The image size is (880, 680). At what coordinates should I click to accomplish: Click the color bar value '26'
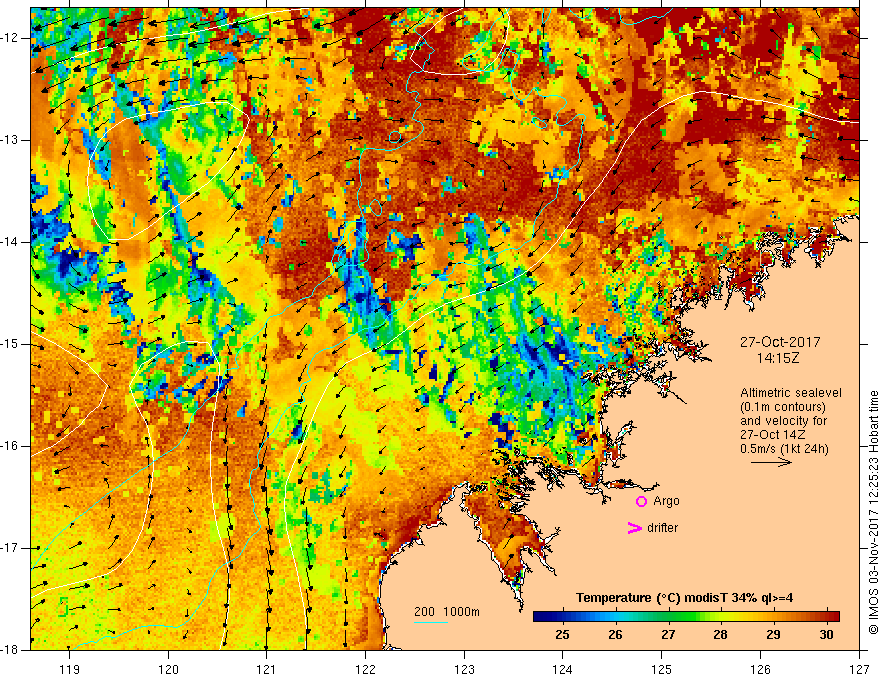(x=615, y=635)
